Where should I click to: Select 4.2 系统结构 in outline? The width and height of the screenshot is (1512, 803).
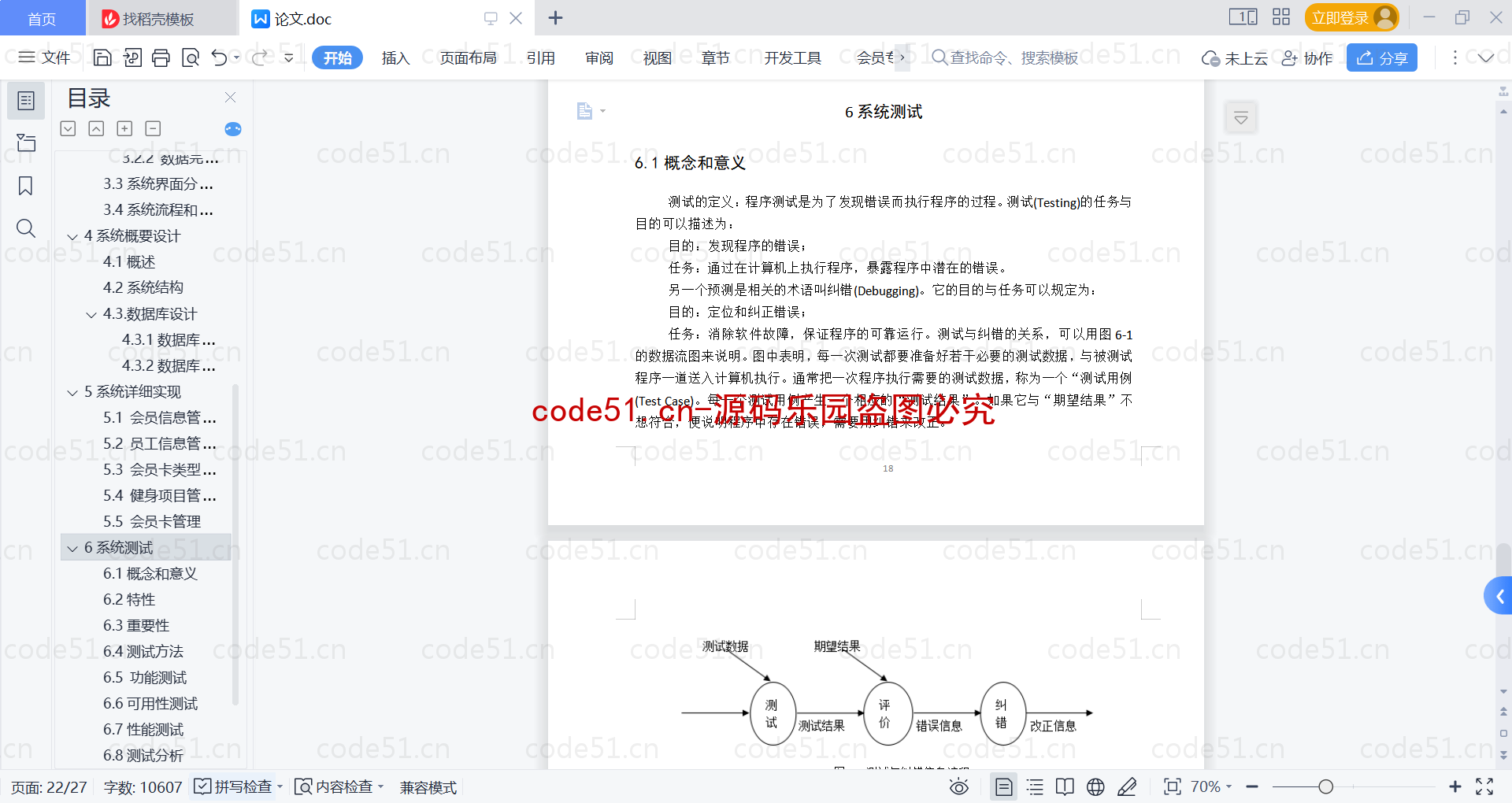tap(143, 288)
